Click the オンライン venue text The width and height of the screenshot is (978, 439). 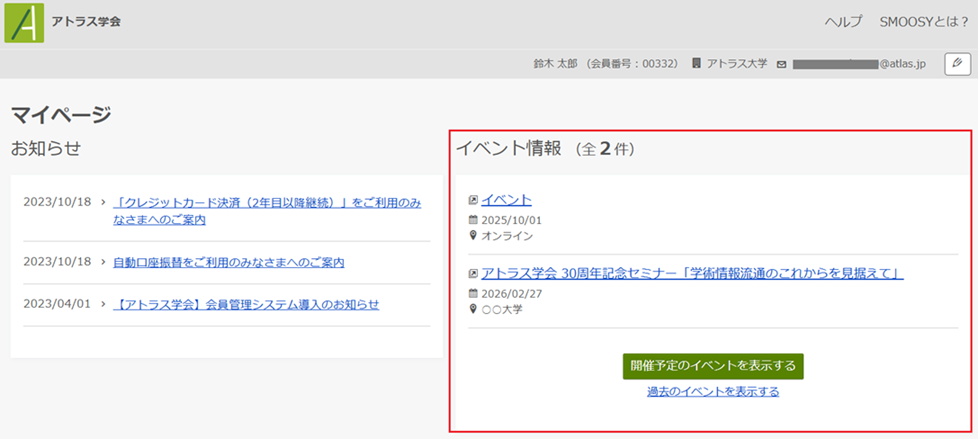(507, 236)
